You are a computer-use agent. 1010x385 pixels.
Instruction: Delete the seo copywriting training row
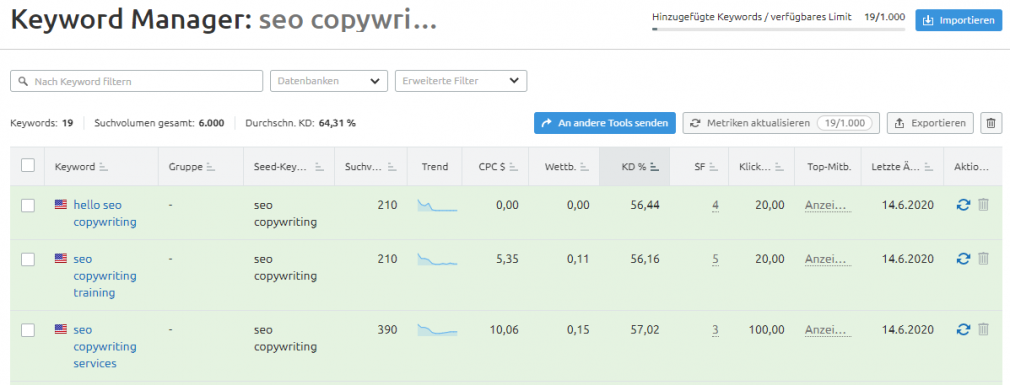(x=983, y=259)
